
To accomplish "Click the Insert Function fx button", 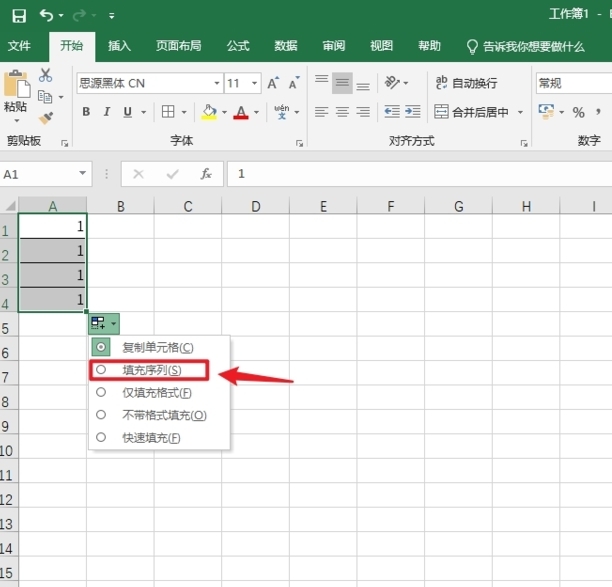I will (x=206, y=174).
